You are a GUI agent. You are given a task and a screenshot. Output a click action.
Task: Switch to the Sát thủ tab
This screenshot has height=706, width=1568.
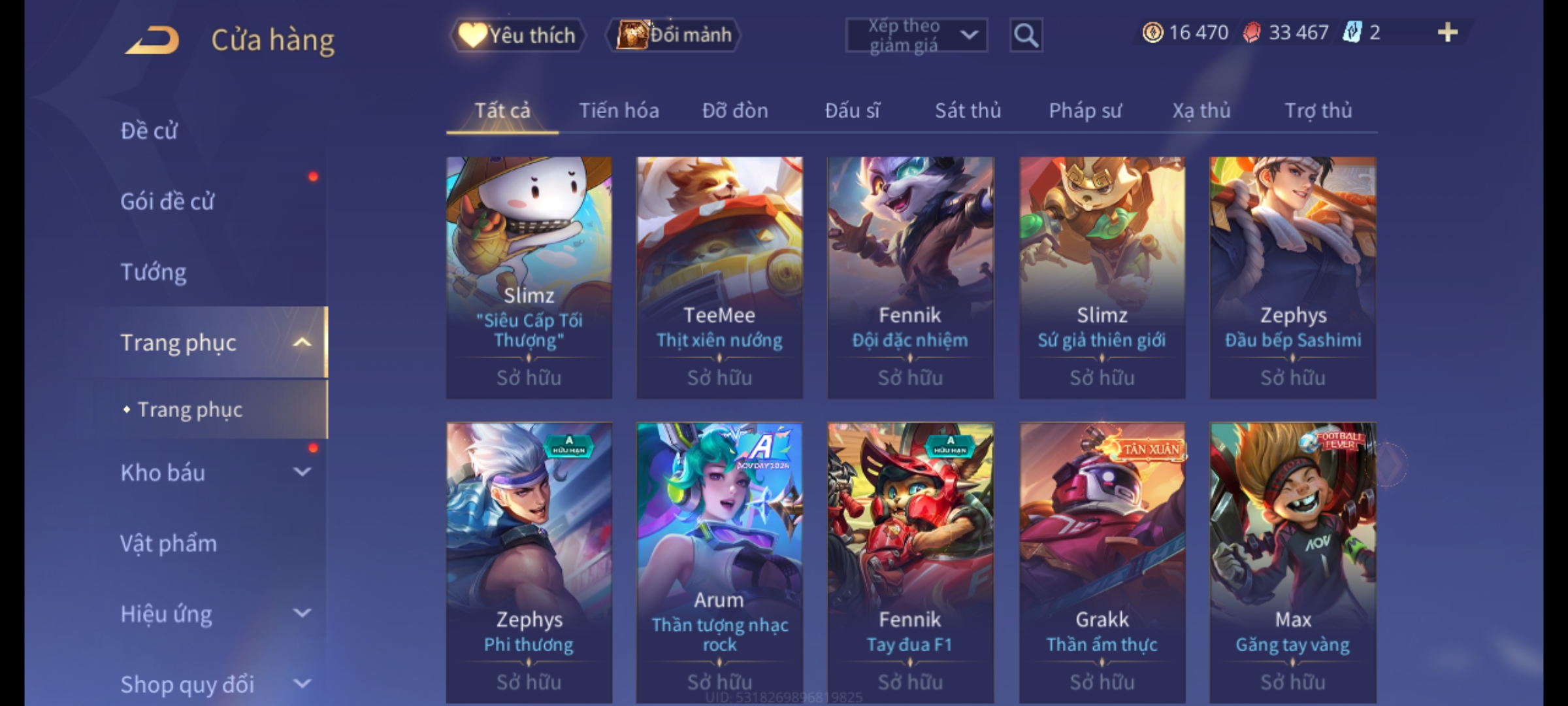(968, 110)
